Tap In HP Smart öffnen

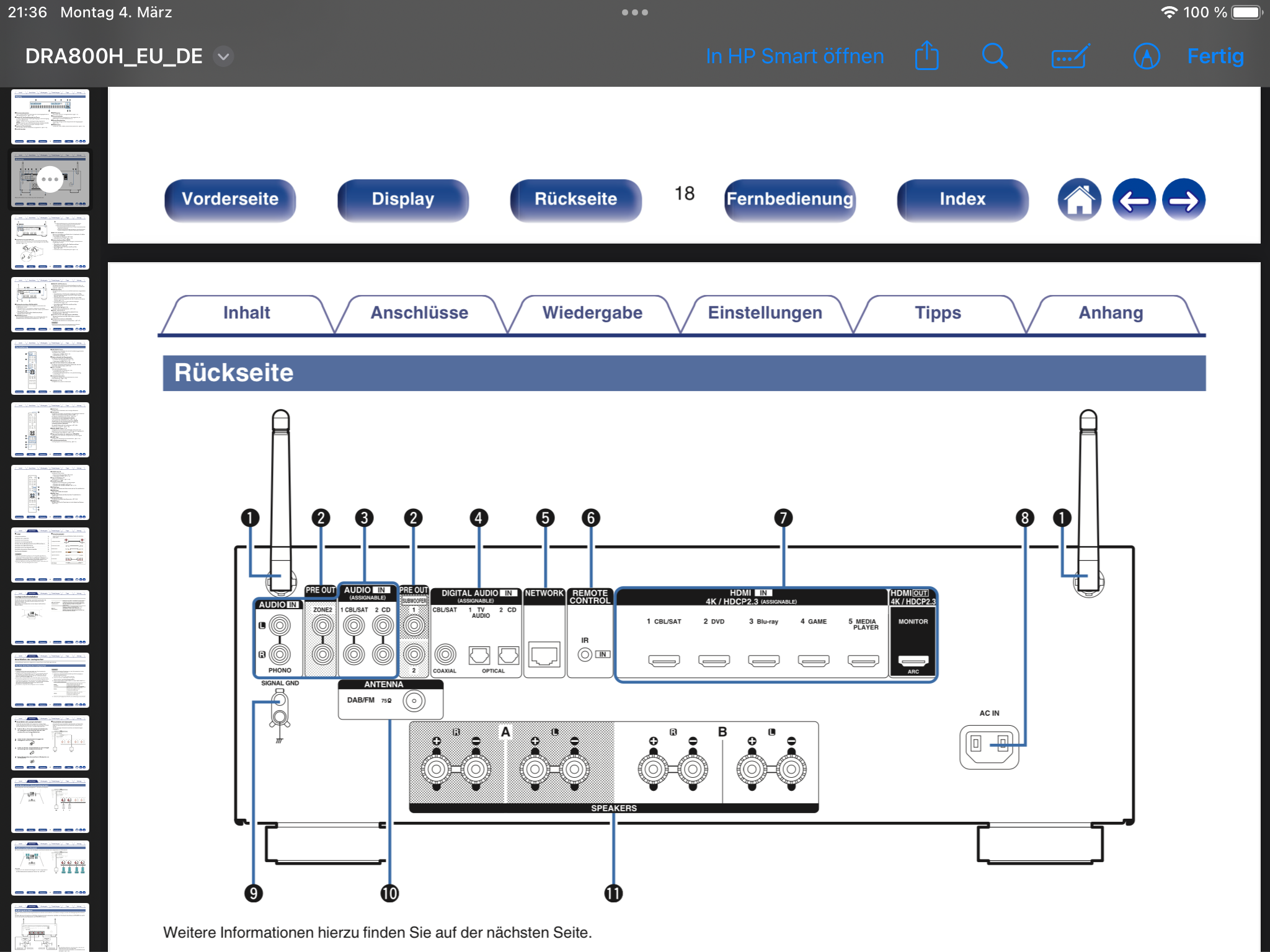tap(795, 56)
